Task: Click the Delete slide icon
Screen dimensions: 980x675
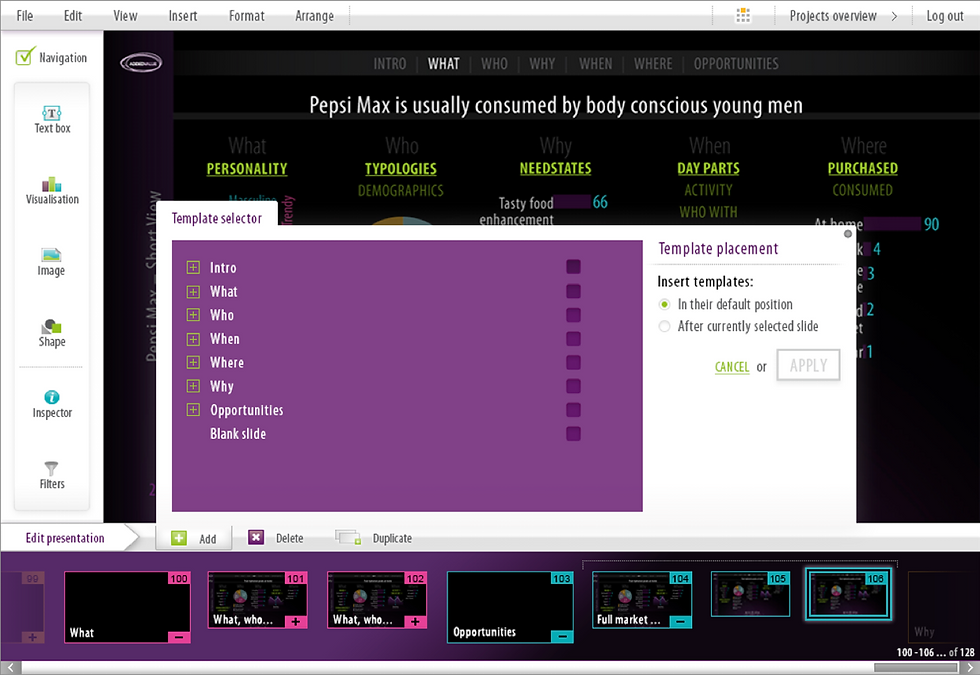Action: coord(256,538)
